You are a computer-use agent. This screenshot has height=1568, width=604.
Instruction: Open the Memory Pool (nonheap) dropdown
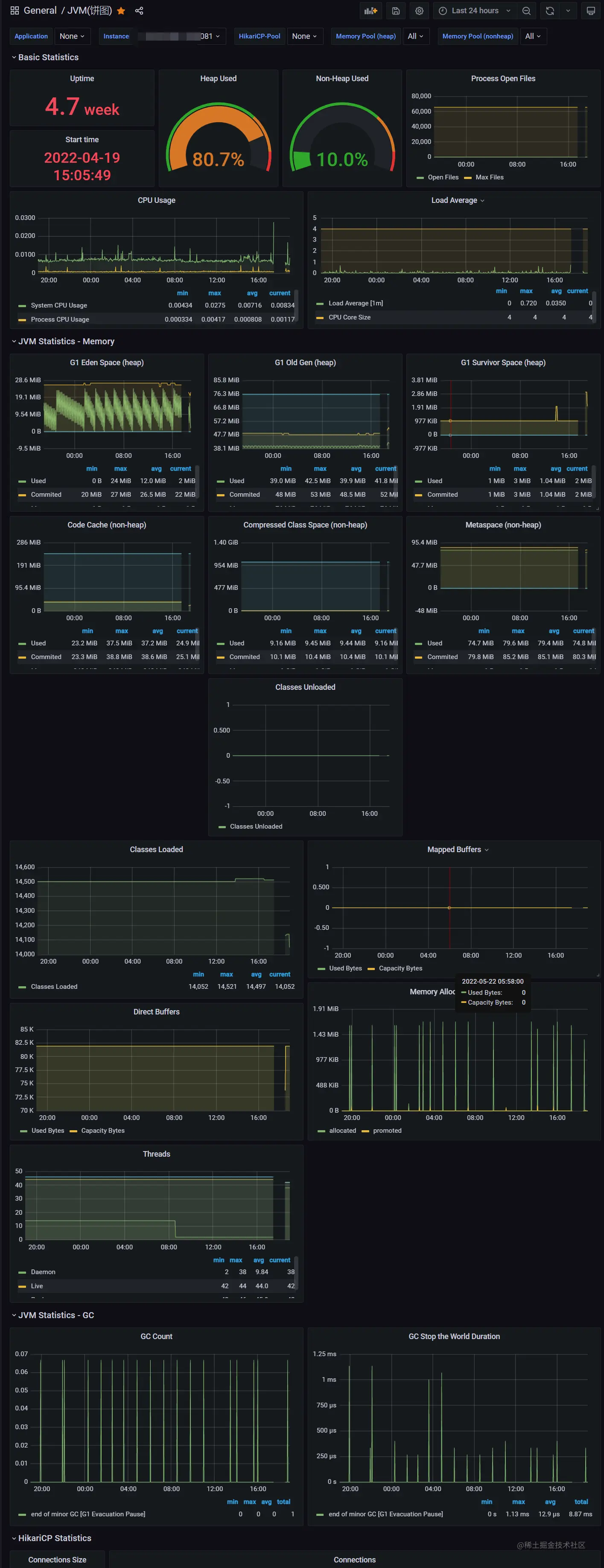(534, 37)
